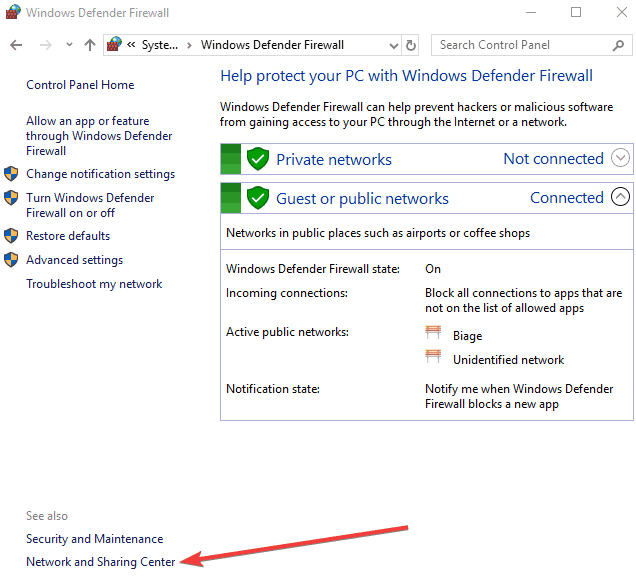Open Security and Maintenance link
Screen dimensions: 636x586
(95, 539)
